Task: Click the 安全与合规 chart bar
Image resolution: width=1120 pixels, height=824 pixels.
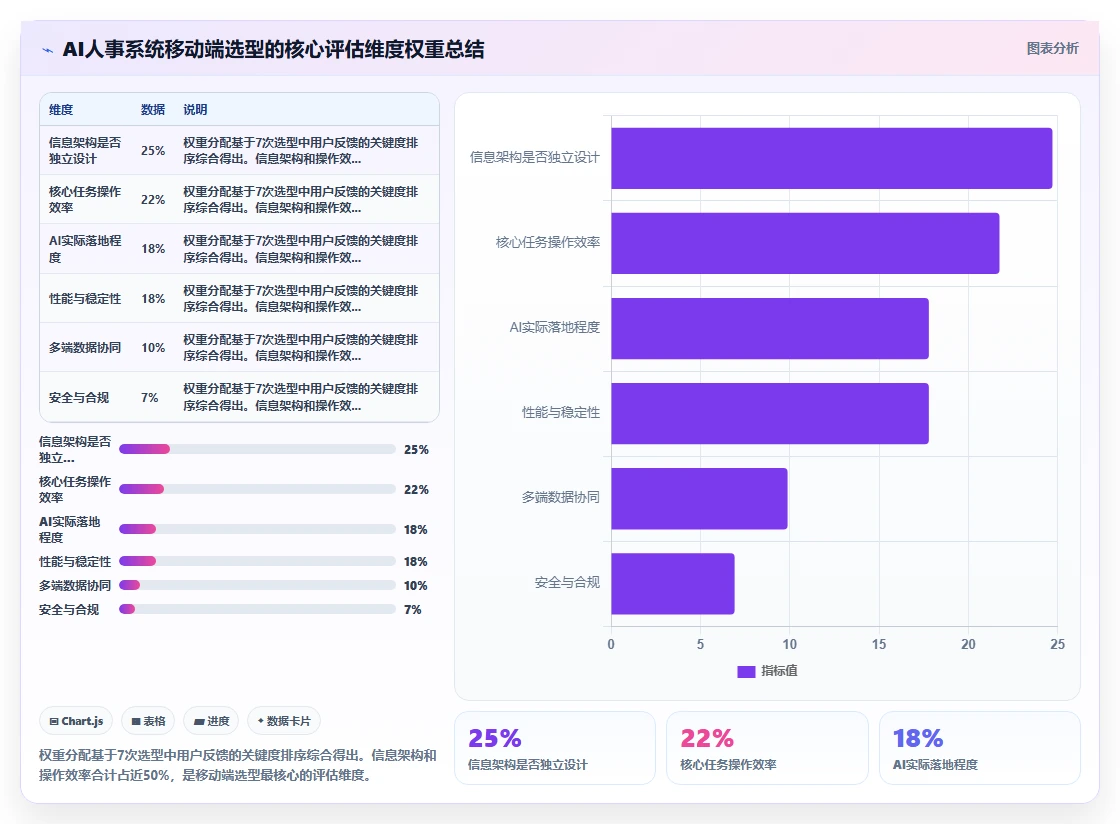Action: (673, 583)
